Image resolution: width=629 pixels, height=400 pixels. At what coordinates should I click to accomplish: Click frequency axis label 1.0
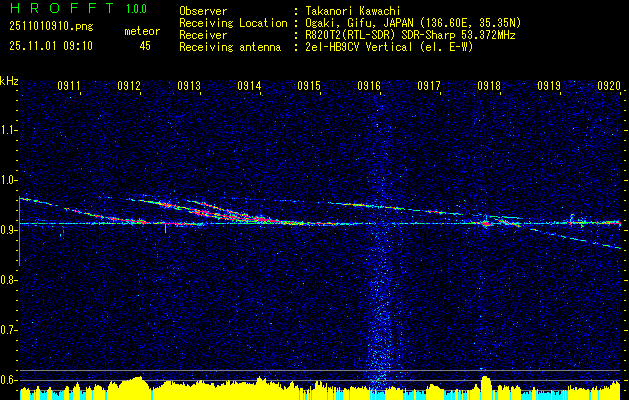8,180
